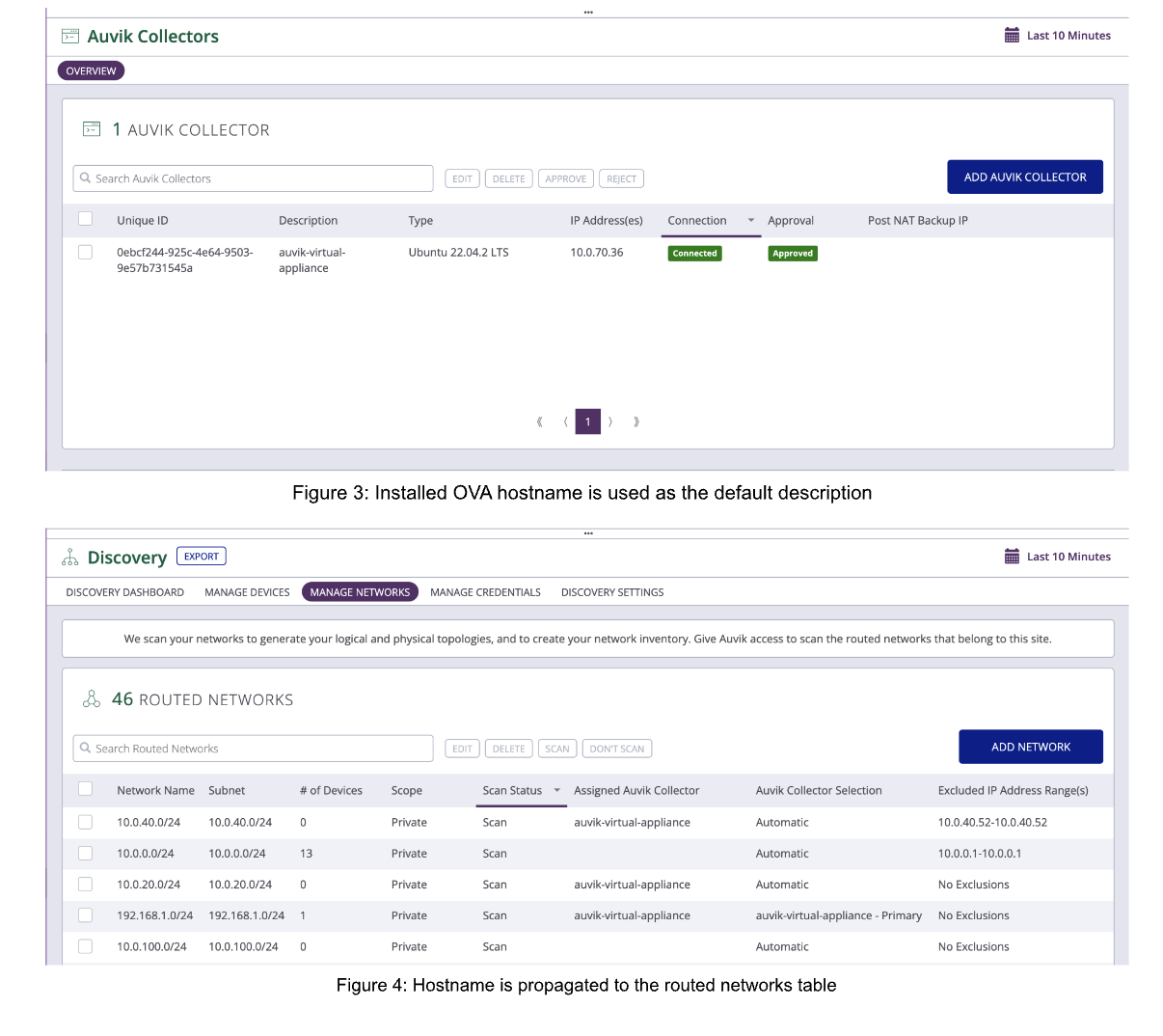
Task: Check the row for network 10.0.40.0/24
Action: point(86,822)
